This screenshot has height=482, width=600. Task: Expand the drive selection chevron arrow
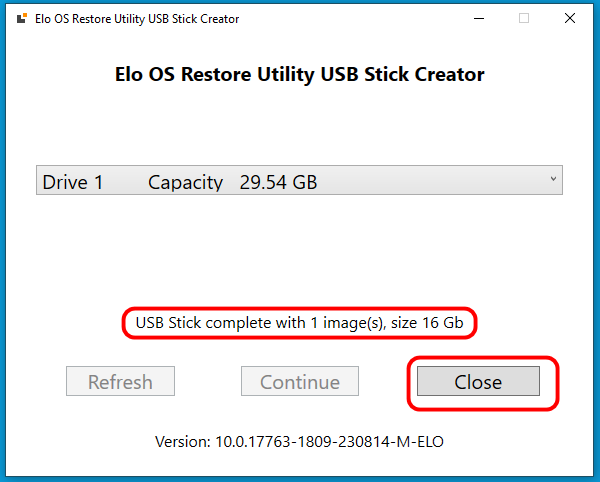pyautogui.click(x=553, y=179)
